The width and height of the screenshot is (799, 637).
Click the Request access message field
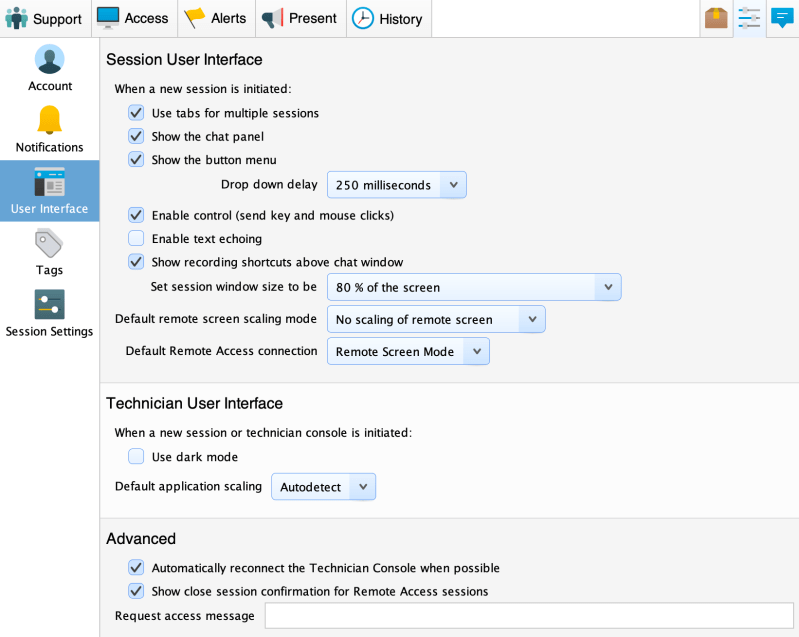pyautogui.click(x=528, y=616)
